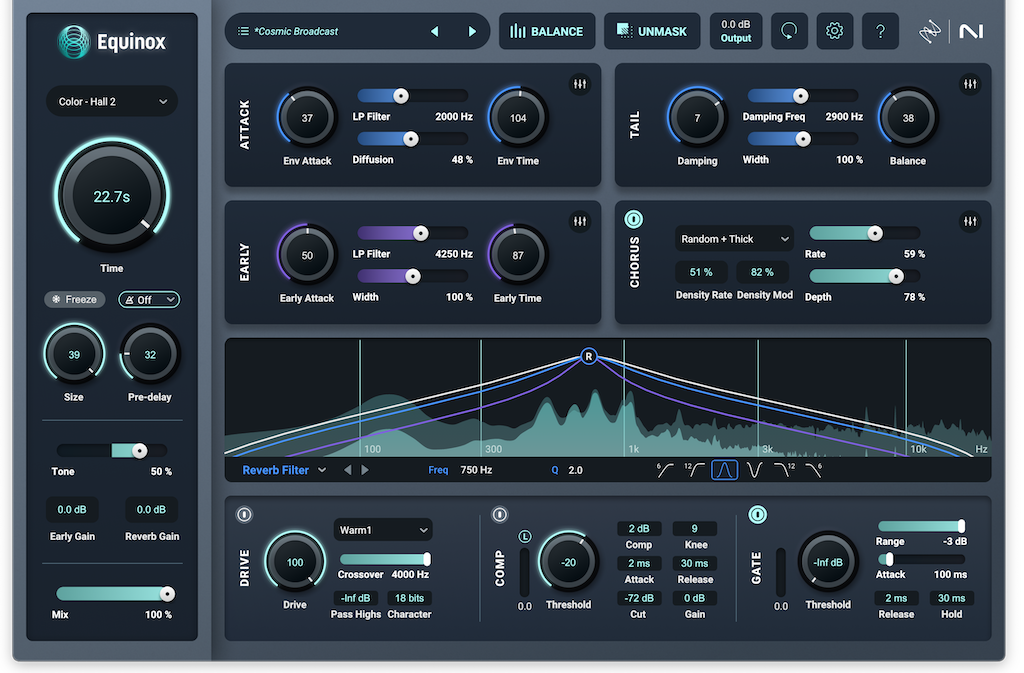Click the drive Character 18 bits field
This screenshot has height=673, width=1024.
(409, 598)
